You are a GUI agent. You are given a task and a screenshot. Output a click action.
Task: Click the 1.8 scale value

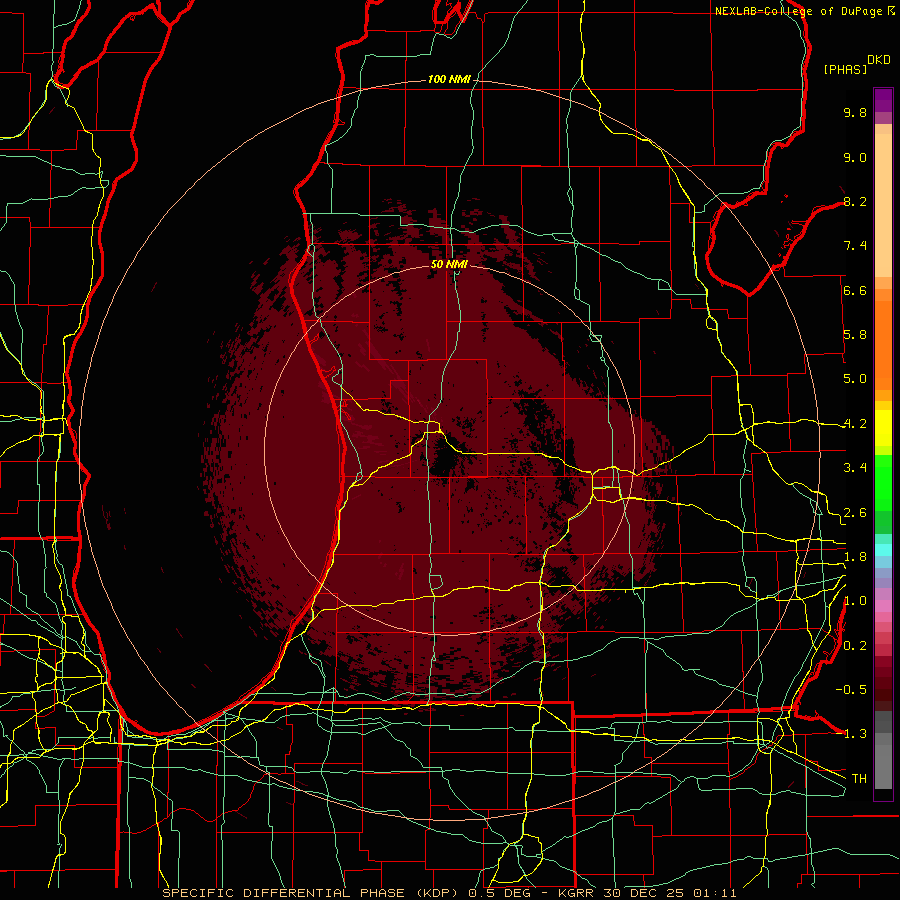click(x=855, y=557)
